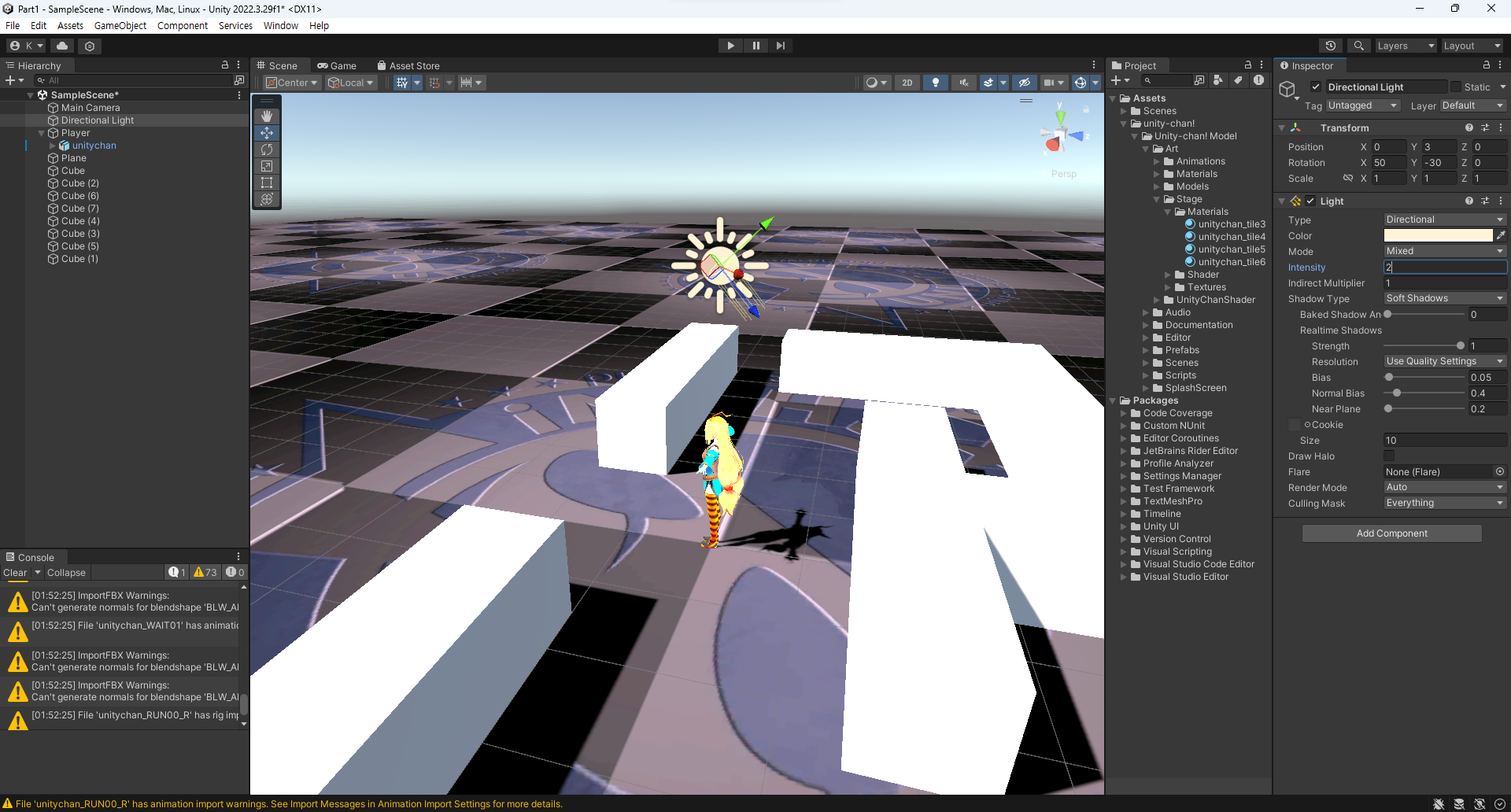Select the Transform tool in Scene toolbar
Screen dimensions: 1511x812
pyautogui.click(x=267, y=199)
